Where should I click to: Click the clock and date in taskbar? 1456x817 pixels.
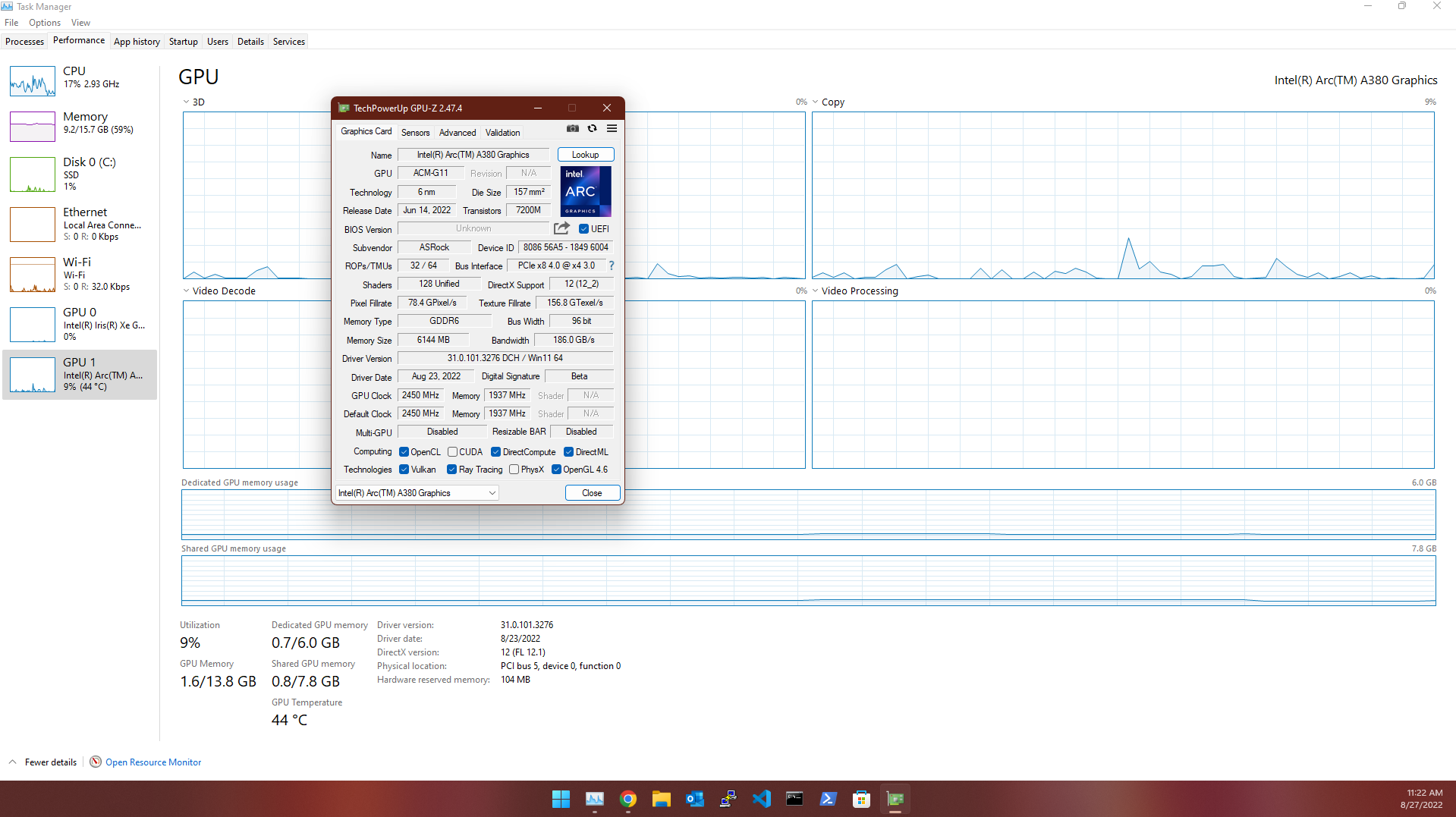click(x=1422, y=799)
